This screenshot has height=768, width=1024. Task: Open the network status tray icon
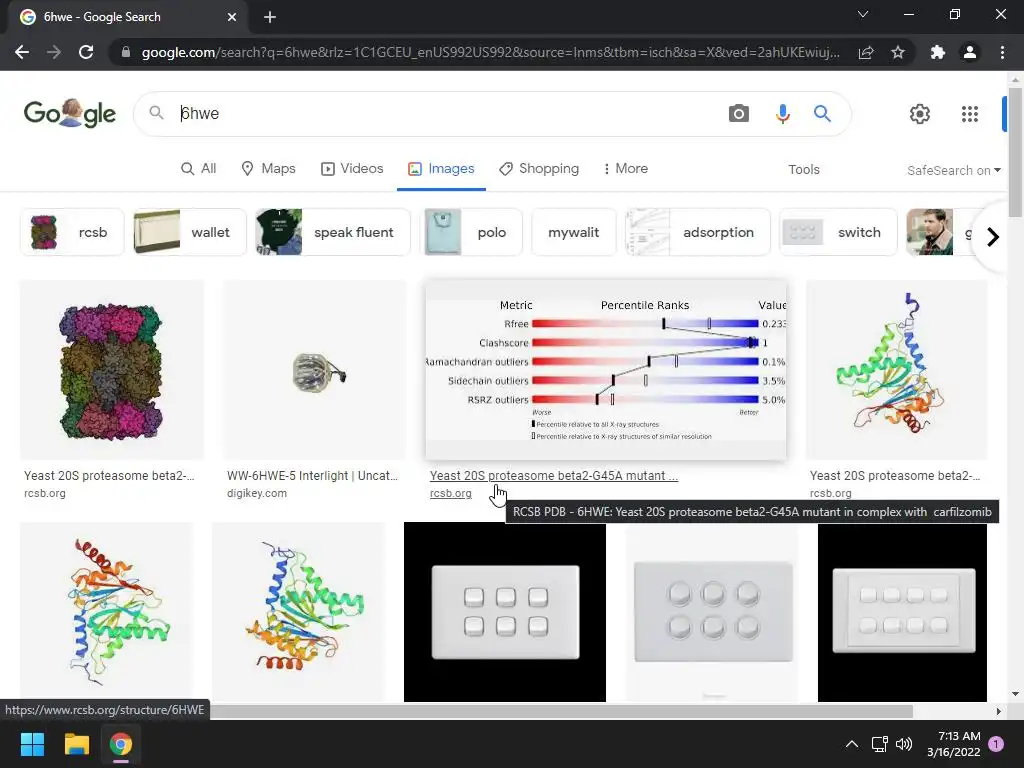click(879, 744)
